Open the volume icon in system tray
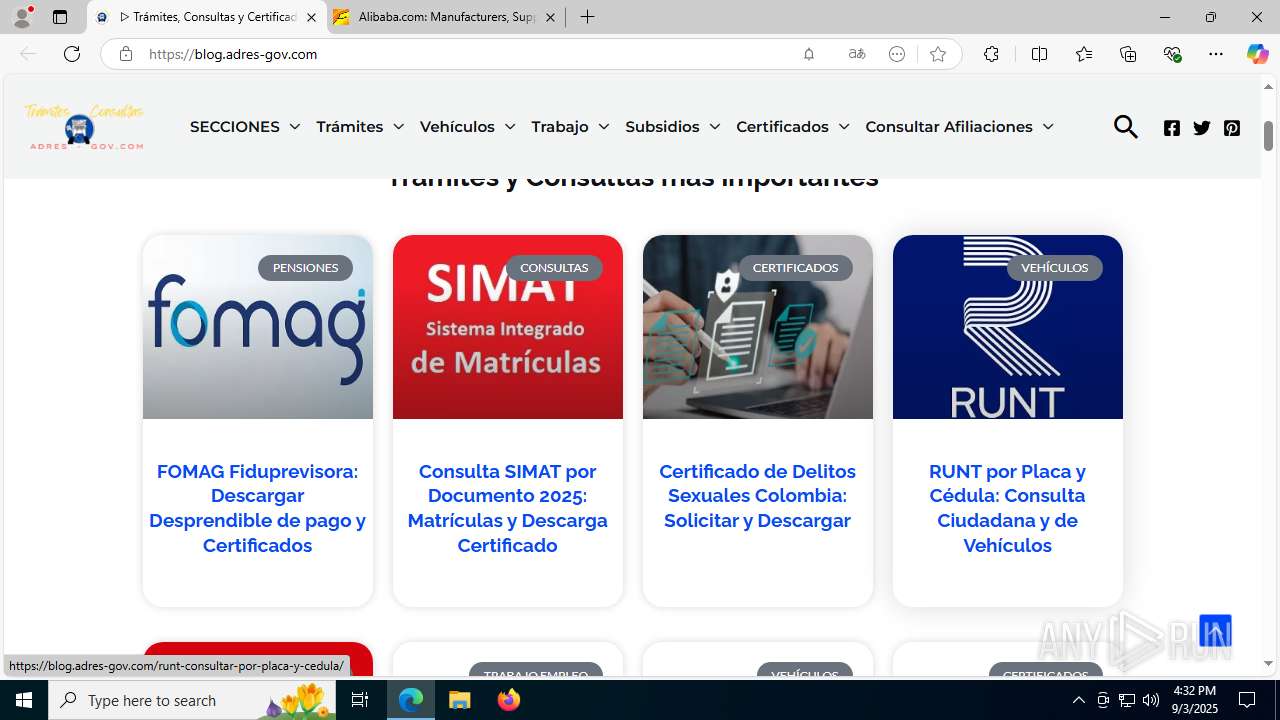Viewport: 1280px width, 720px height. 1150,700
